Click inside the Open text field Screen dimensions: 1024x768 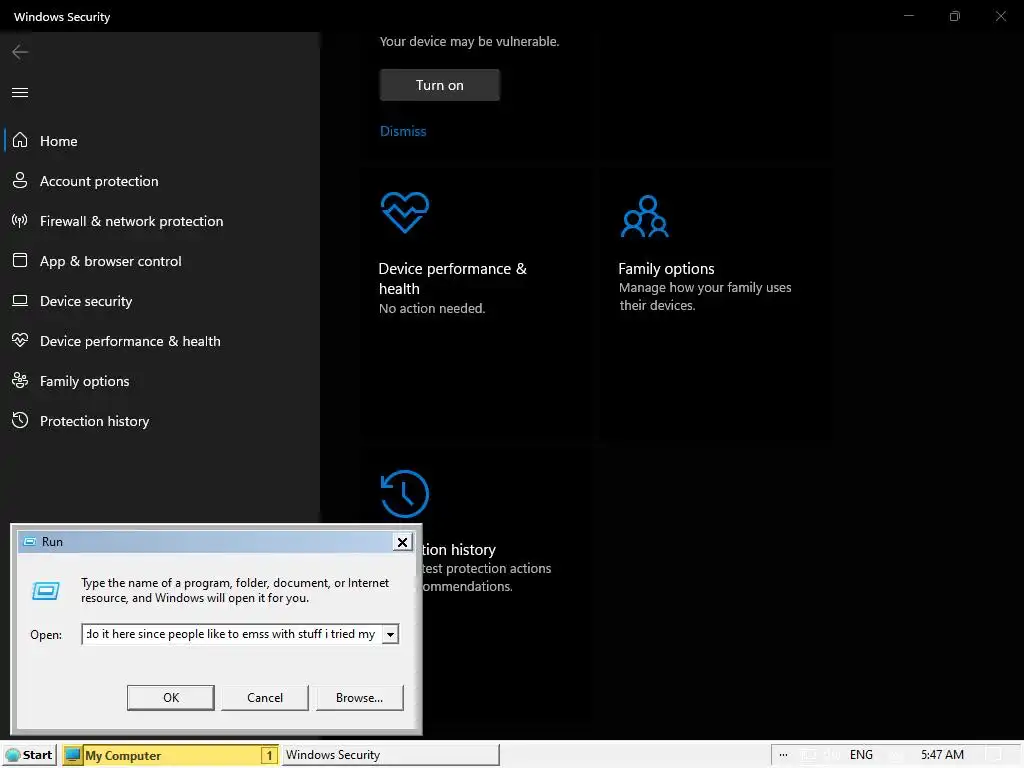click(x=232, y=634)
